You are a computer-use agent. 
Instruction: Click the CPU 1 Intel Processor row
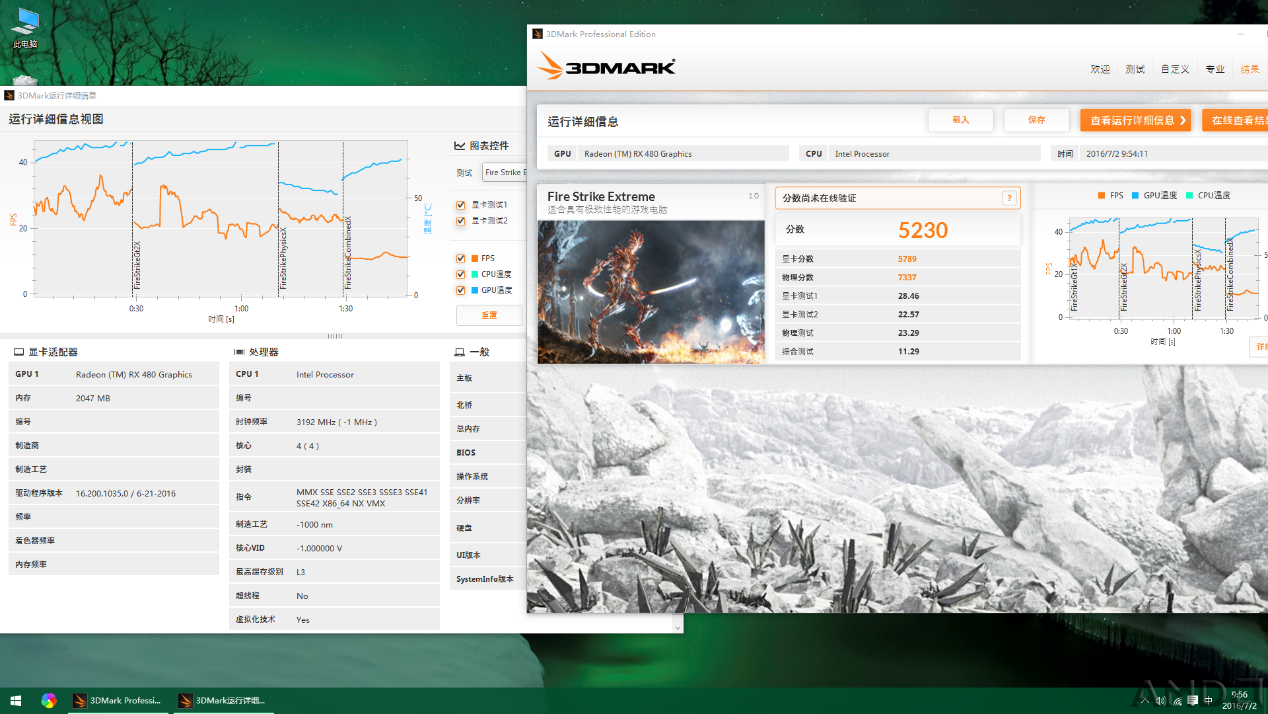click(334, 374)
